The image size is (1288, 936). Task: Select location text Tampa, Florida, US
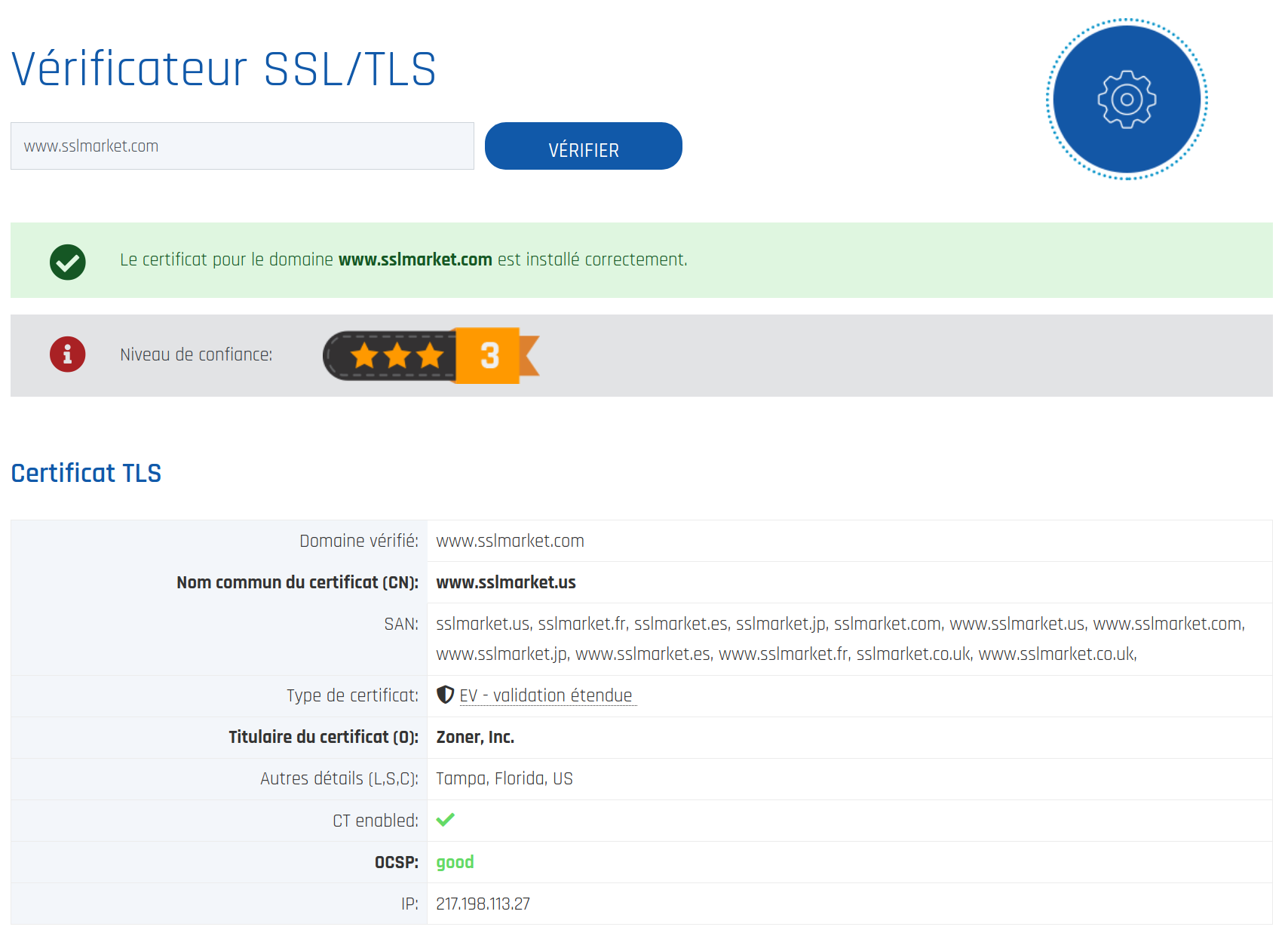[x=504, y=778]
